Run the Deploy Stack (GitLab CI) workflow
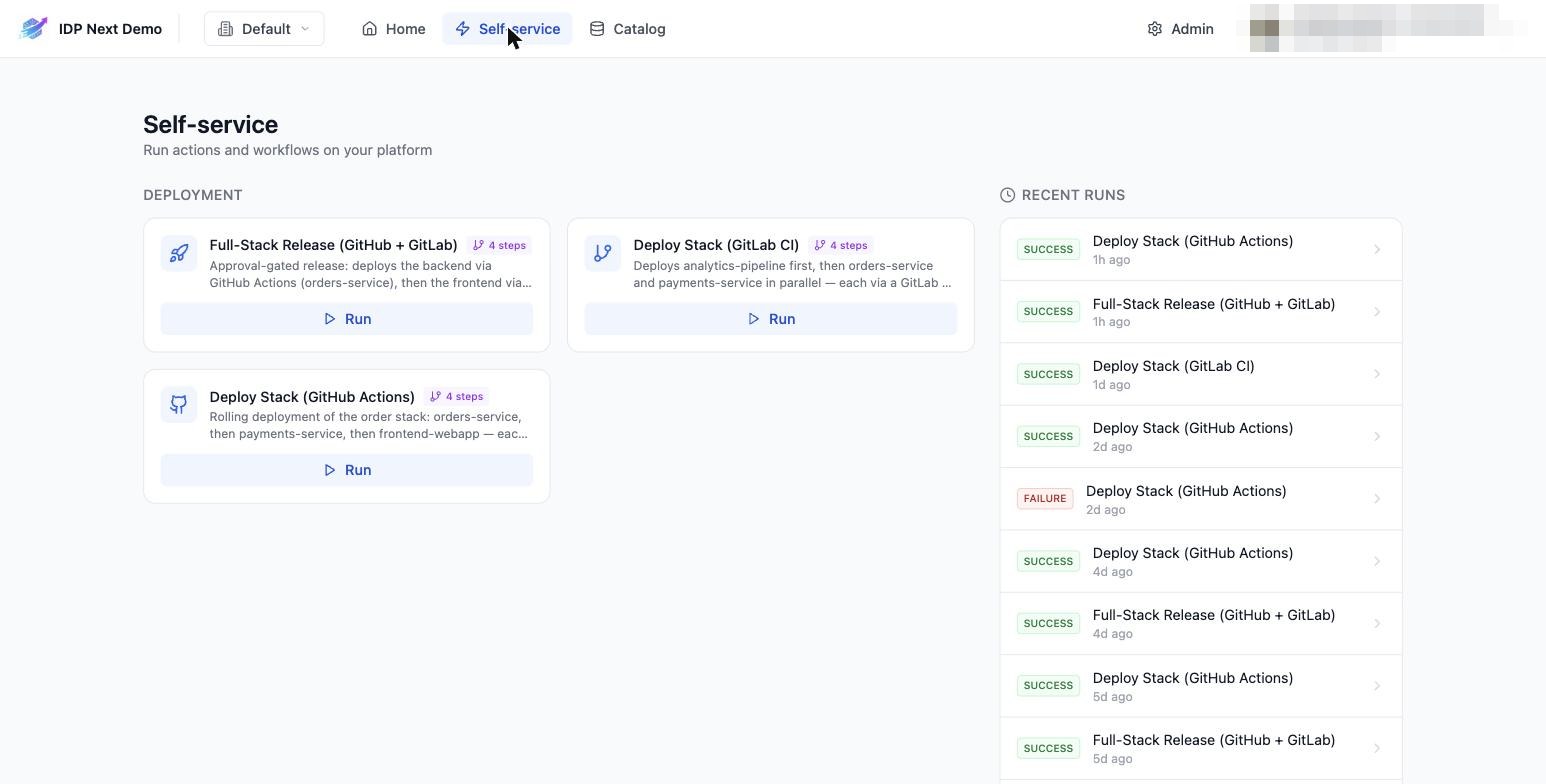 point(771,319)
